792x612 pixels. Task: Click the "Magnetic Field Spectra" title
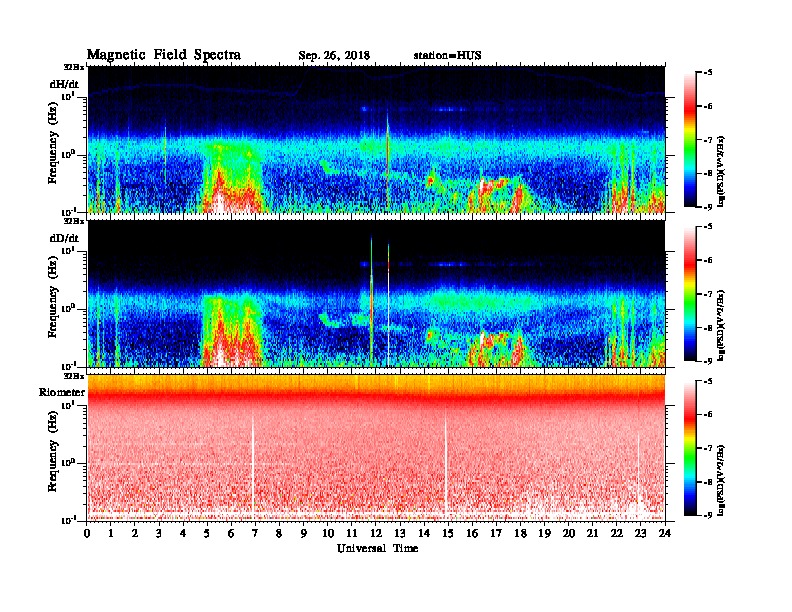click(x=164, y=55)
